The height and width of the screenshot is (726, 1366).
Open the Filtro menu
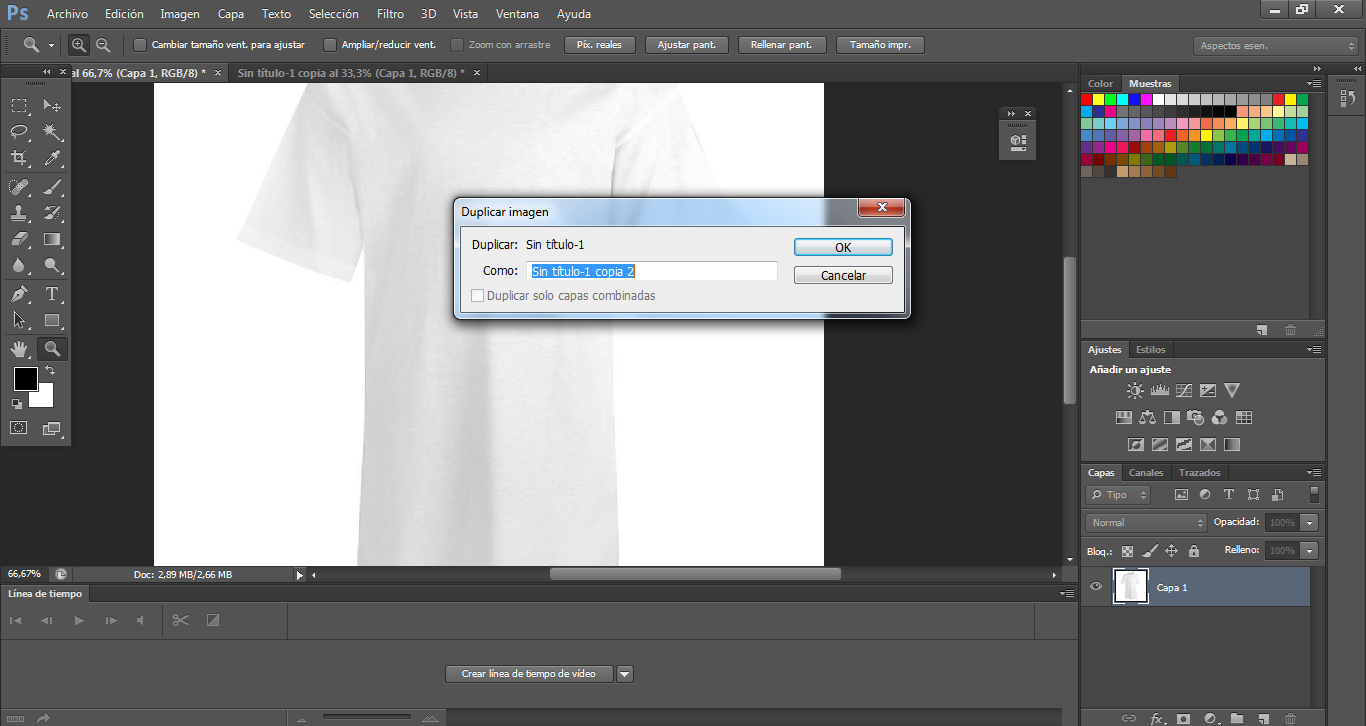click(x=390, y=14)
